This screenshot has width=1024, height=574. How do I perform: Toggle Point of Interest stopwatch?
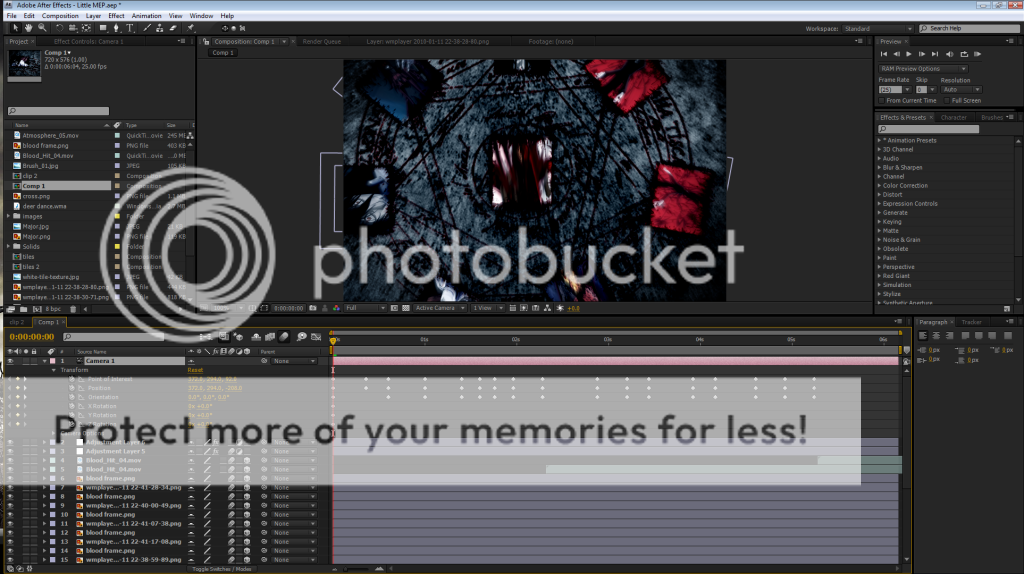[72, 379]
